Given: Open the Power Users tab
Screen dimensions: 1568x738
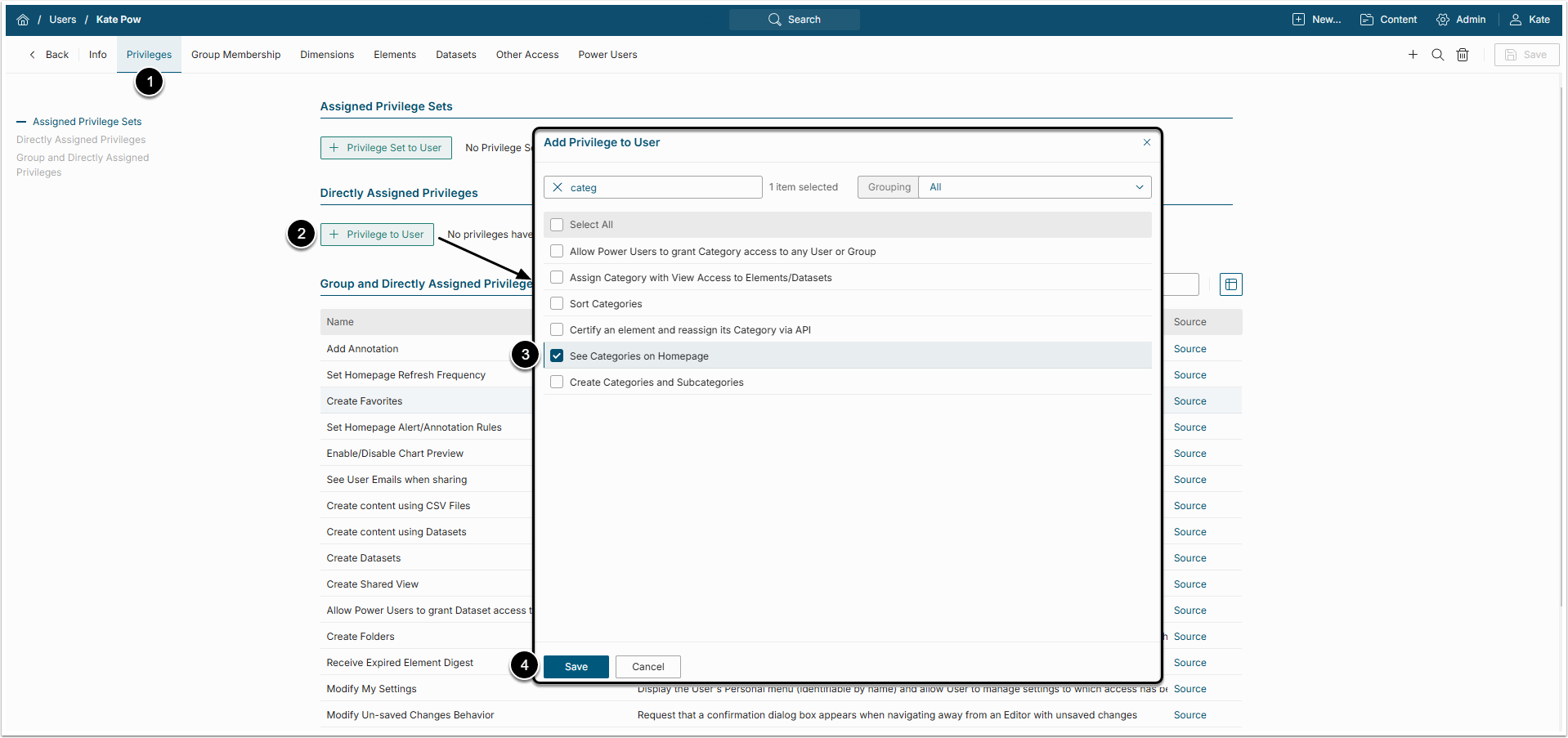Looking at the screenshot, I should pyautogui.click(x=607, y=55).
